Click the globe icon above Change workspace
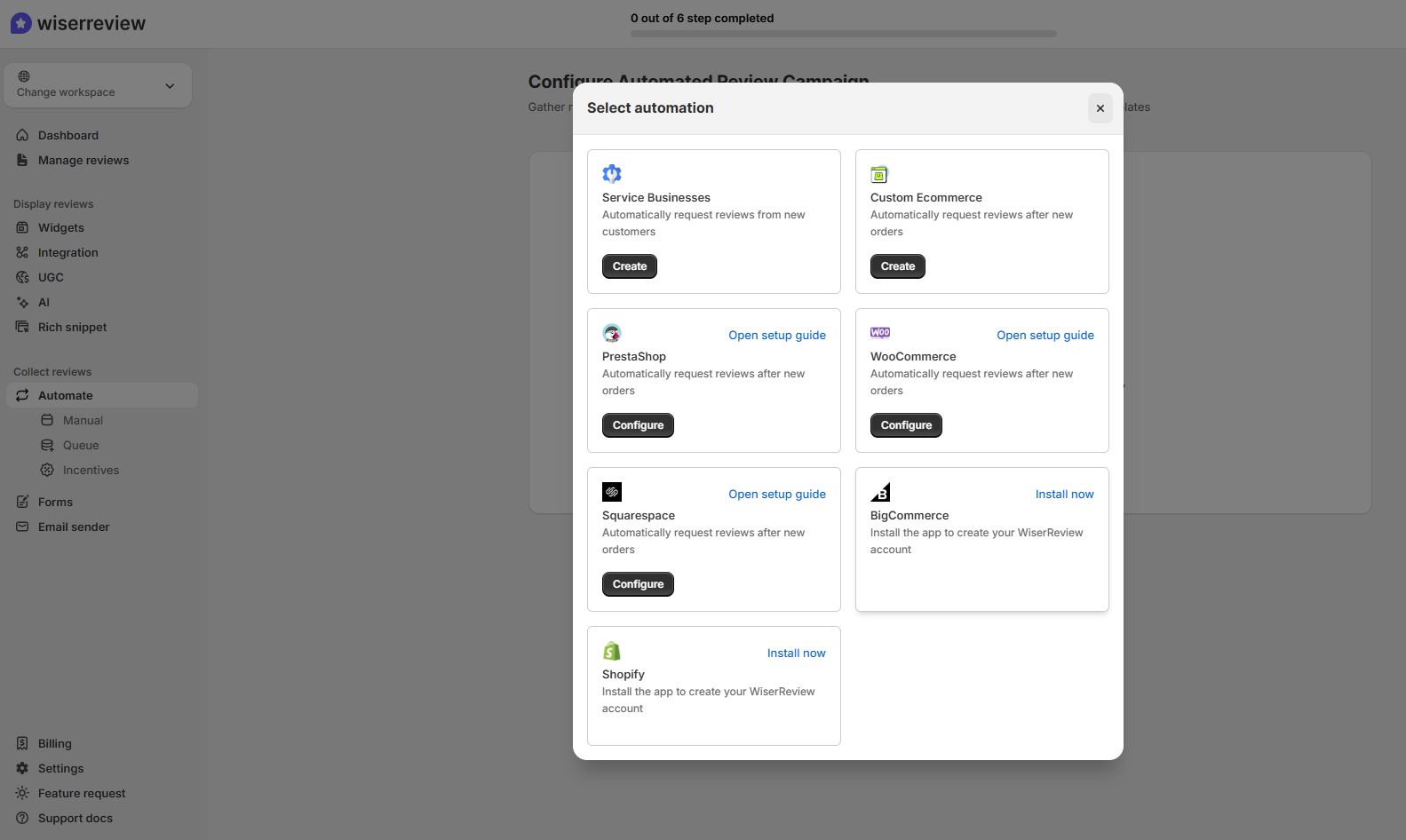The width and height of the screenshot is (1406, 840). 24,76
